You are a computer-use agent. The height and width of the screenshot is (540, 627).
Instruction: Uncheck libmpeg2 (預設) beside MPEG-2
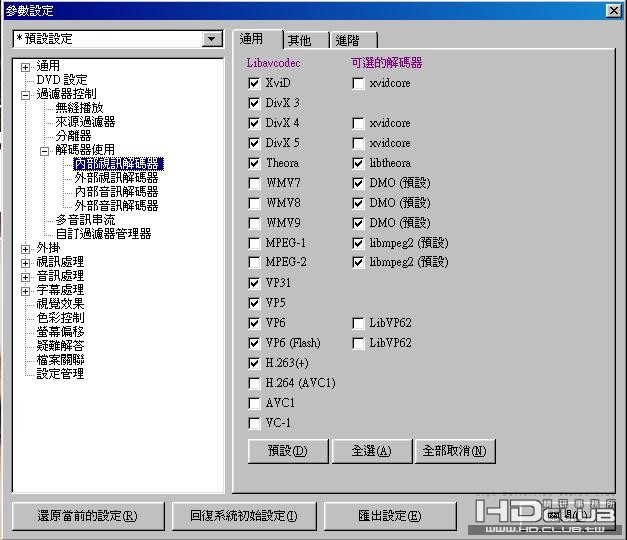tap(358, 262)
